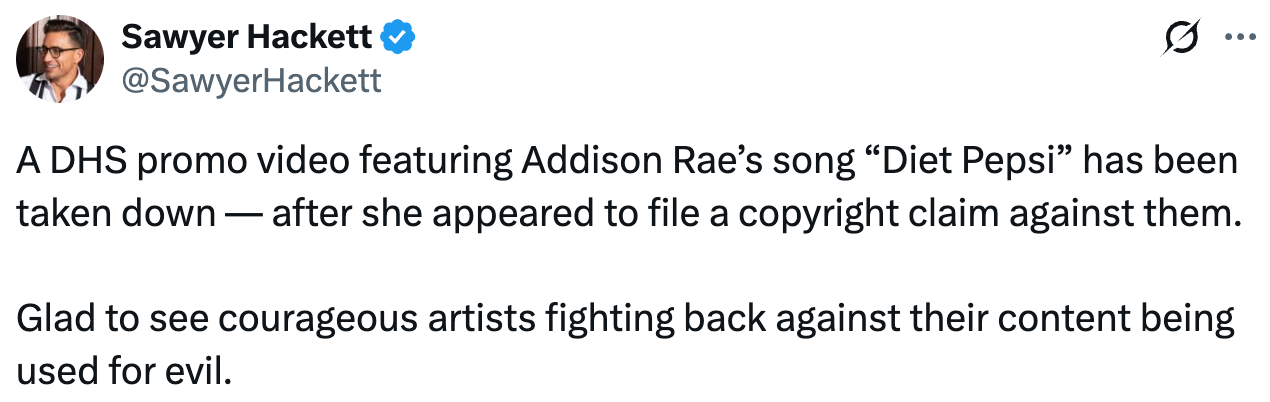Click the word "DHS" in the tweet
Screen dimensions: 1270x402
coord(76,162)
